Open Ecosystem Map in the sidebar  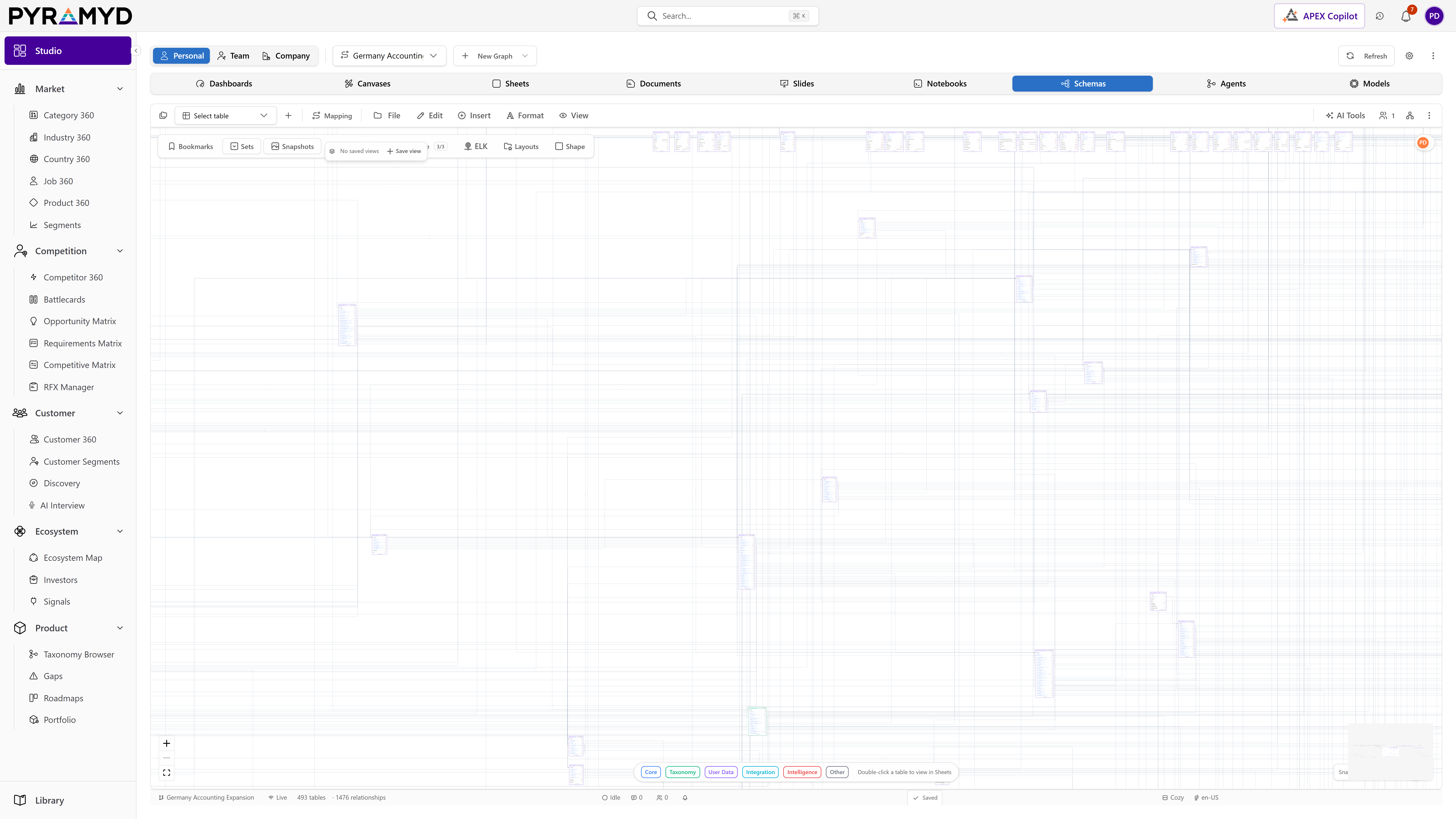point(73,558)
